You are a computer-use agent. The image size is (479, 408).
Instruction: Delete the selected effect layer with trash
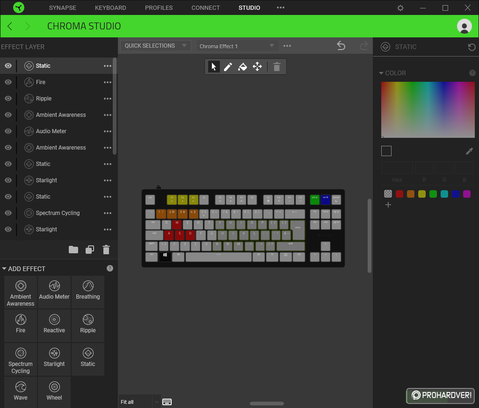(106, 249)
